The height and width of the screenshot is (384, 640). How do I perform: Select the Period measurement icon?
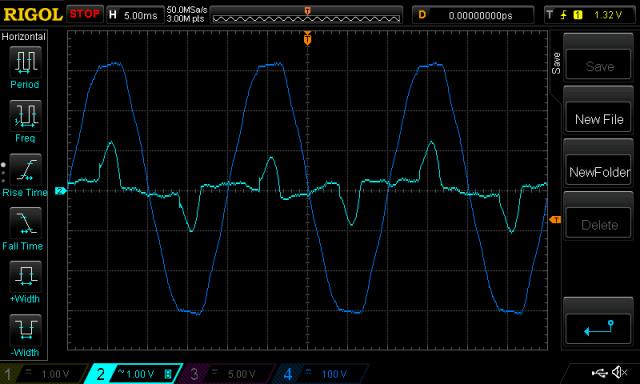25,62
